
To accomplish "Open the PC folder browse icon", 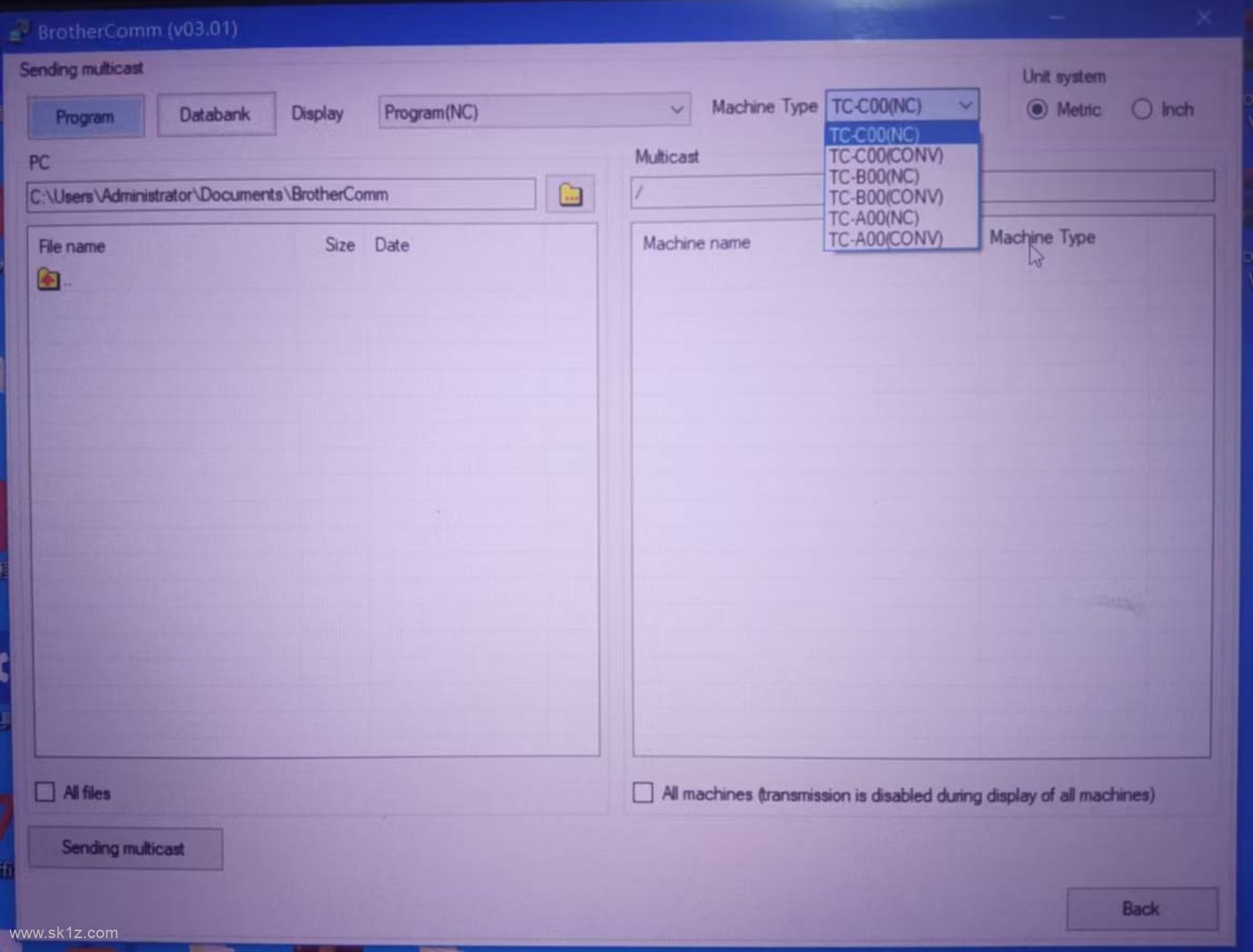I will click(x=571, y=194).
